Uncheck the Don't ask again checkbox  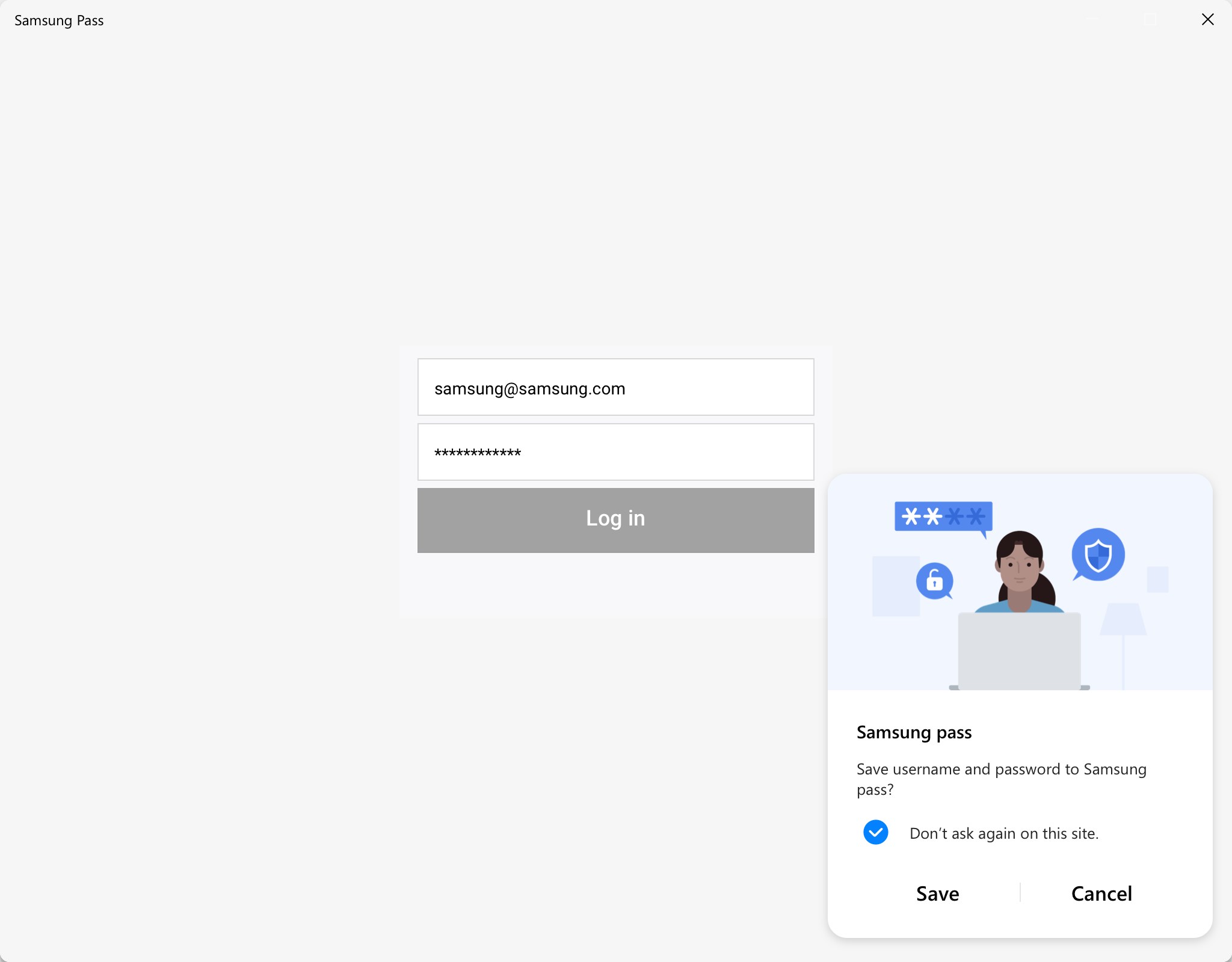(x=876, y=833)
